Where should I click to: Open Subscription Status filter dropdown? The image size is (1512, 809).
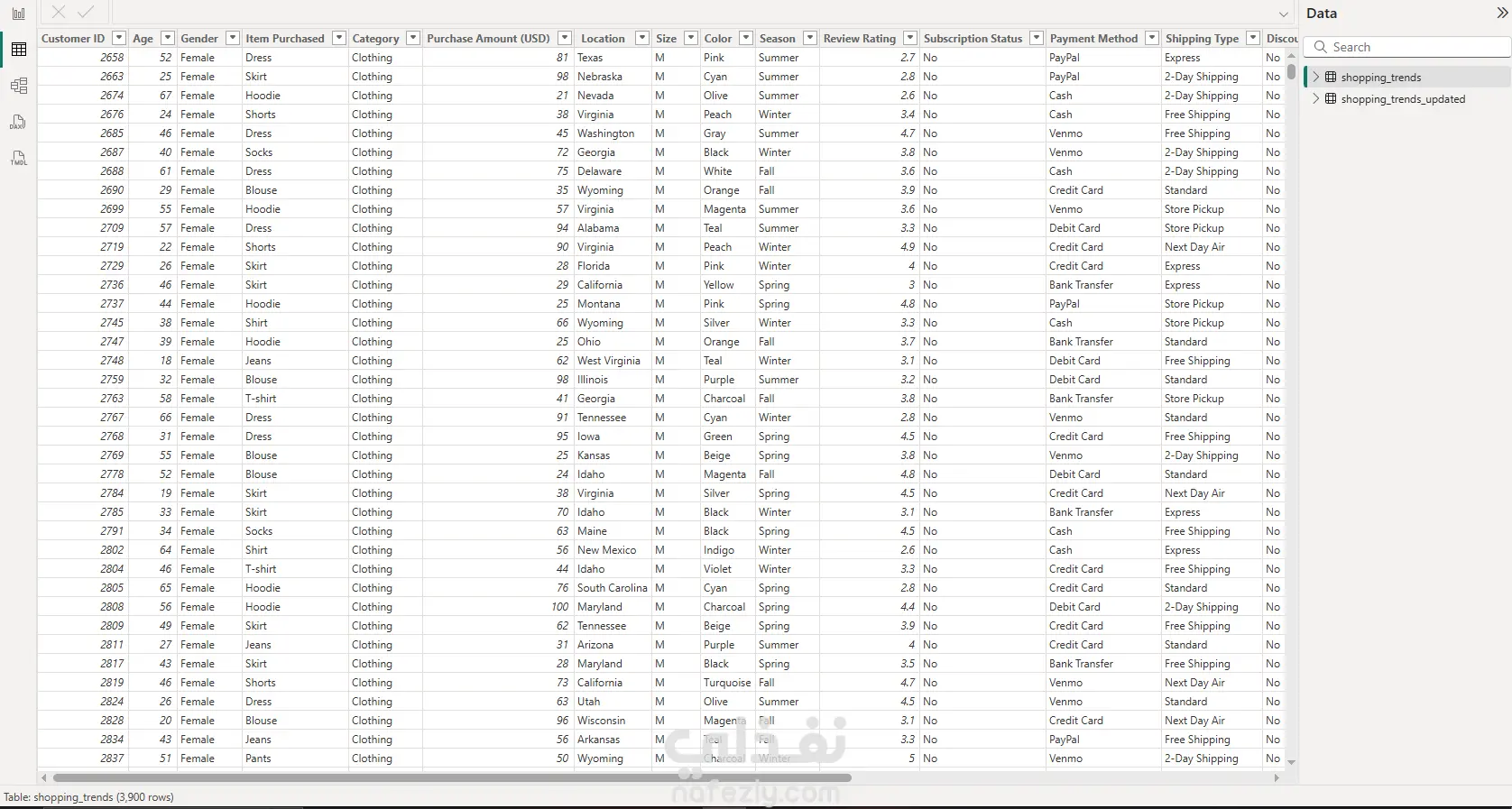(1037, 38)
